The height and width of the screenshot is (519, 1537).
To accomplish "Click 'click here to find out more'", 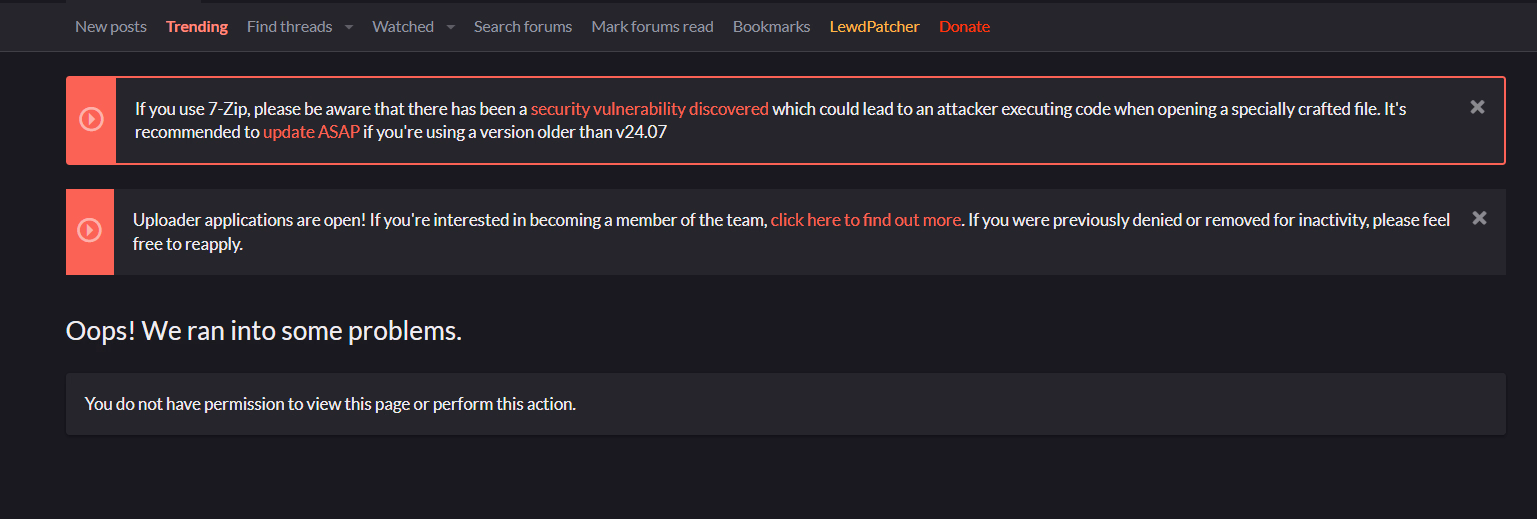I will coord(865,220).
